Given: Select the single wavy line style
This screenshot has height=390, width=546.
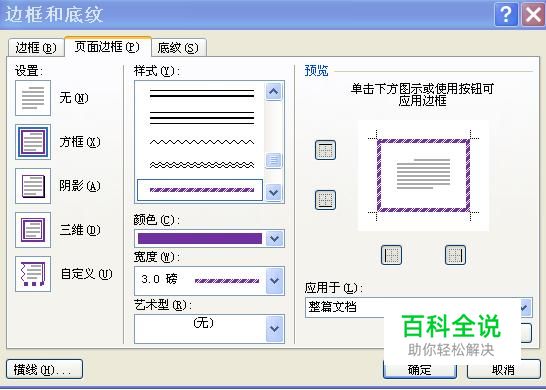Looking at the screenshot, I should pyautogui.click(x=202, y=142).
